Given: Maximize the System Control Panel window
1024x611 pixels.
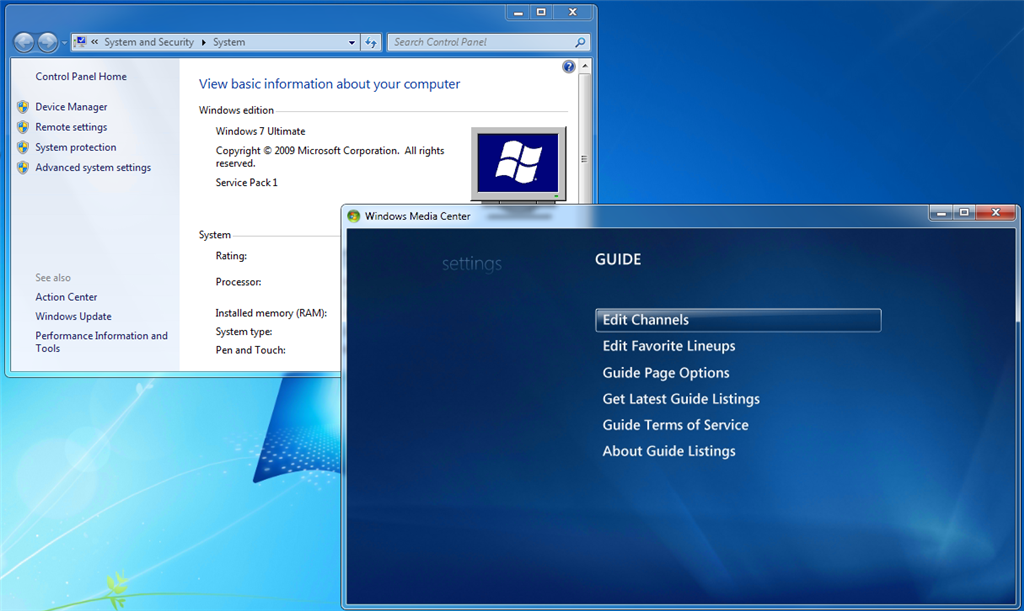Looking at the screenshot, I should (541, 12).
